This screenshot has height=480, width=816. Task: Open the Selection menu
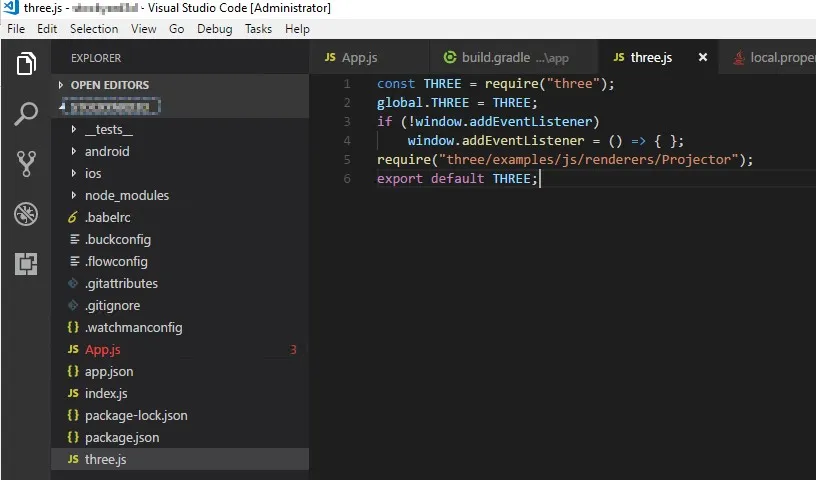pos(94,29)
